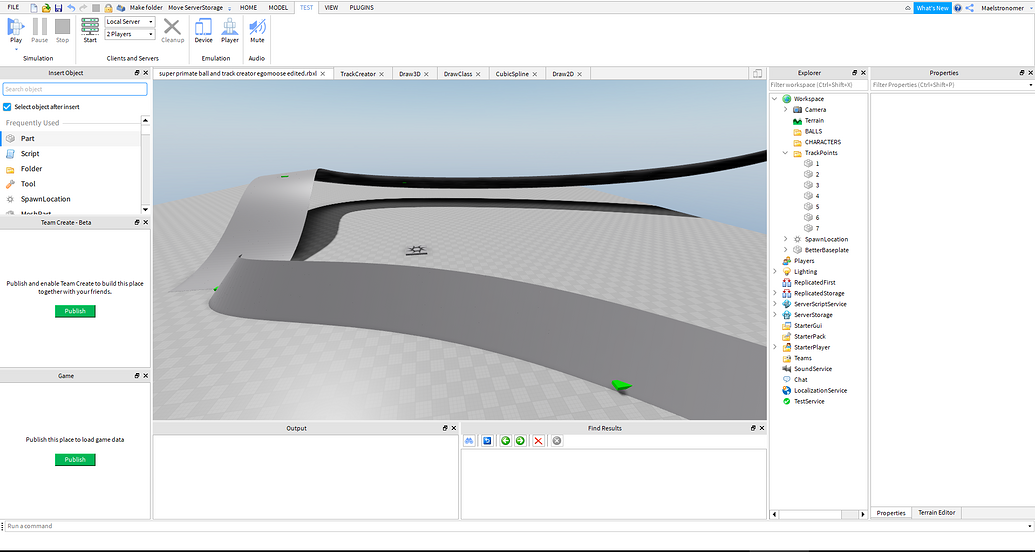Click the cloud status icon

(908, 8)
